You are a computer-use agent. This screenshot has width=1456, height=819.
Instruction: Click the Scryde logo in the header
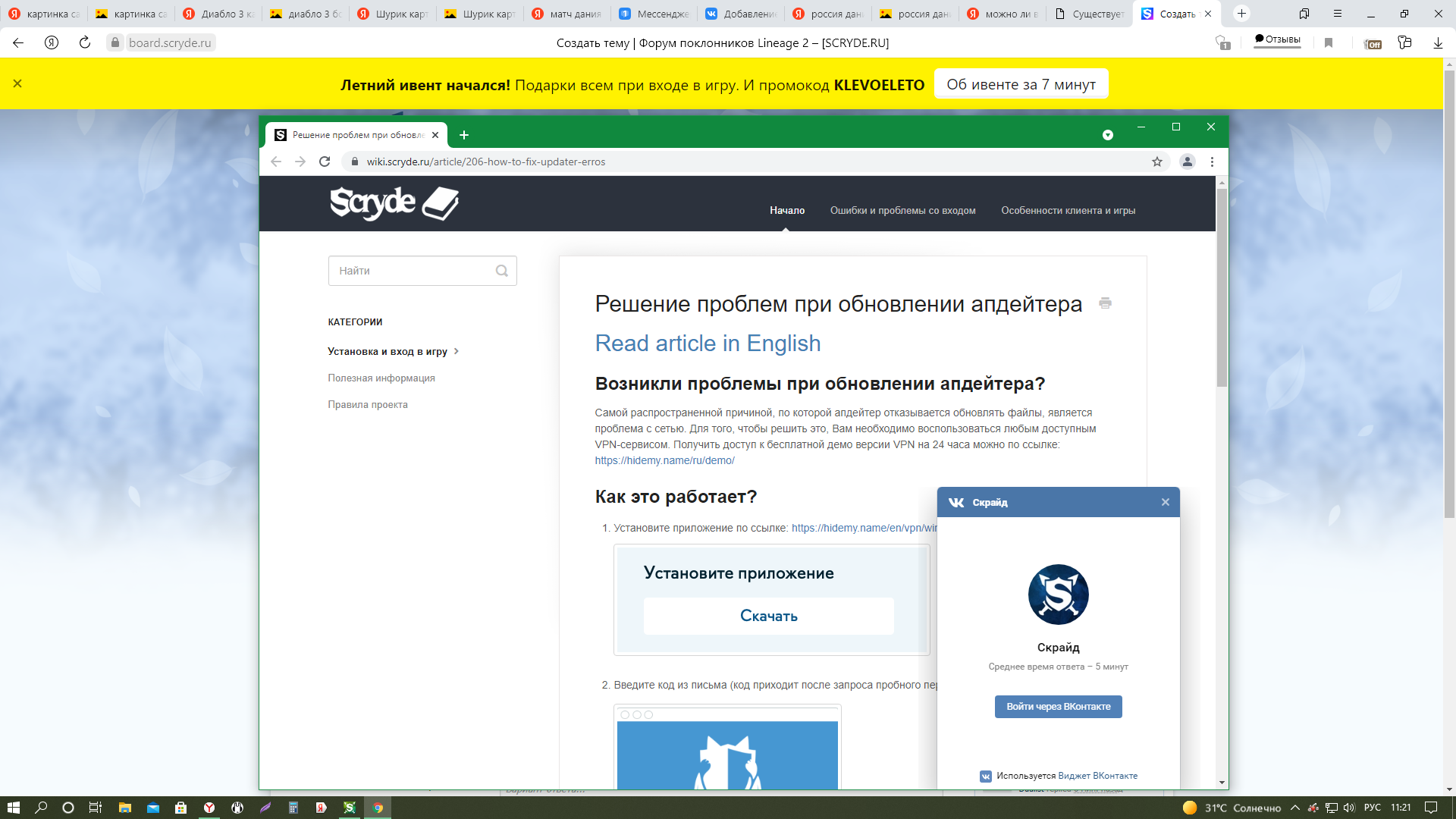tap(394, 203)
